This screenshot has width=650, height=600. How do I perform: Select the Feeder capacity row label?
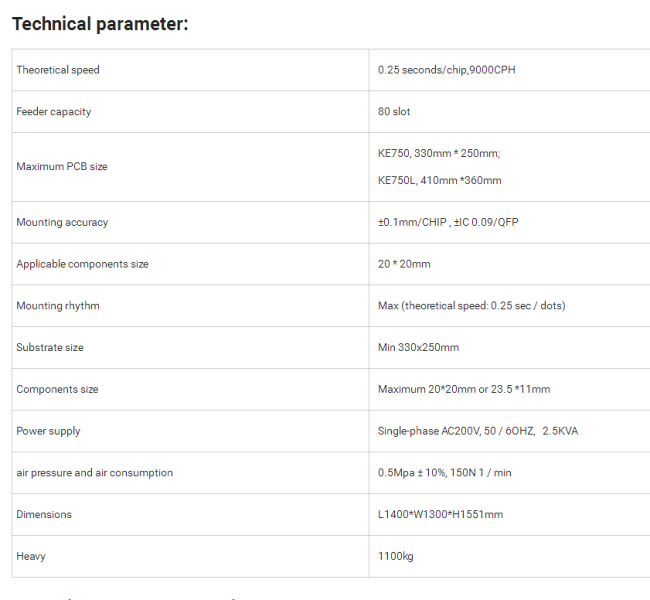tap(53, 112)
